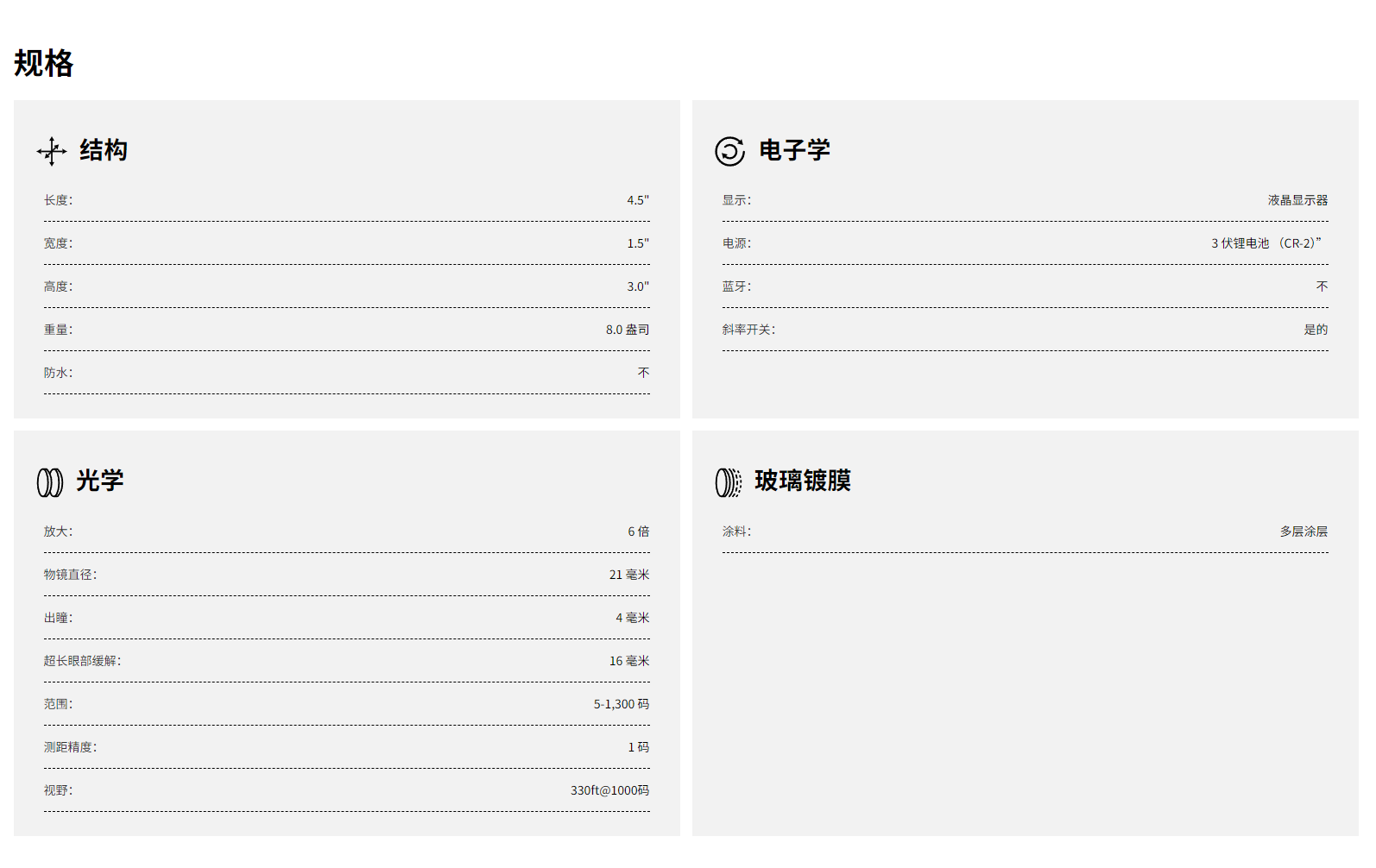Click the 光学 section title
Screen dimensions: 1376x868
coord(99,481)
